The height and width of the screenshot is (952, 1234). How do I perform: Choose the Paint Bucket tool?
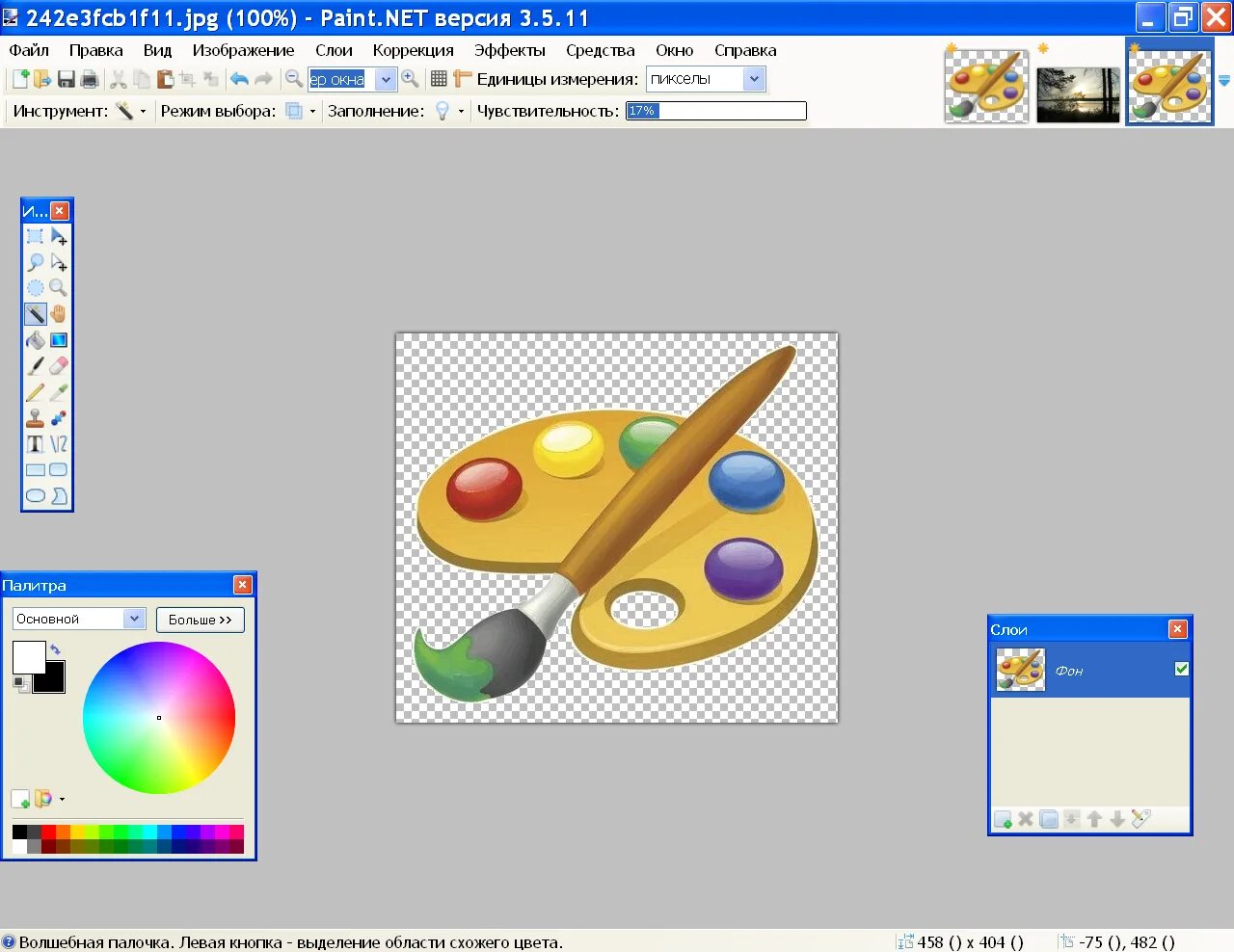36,339
